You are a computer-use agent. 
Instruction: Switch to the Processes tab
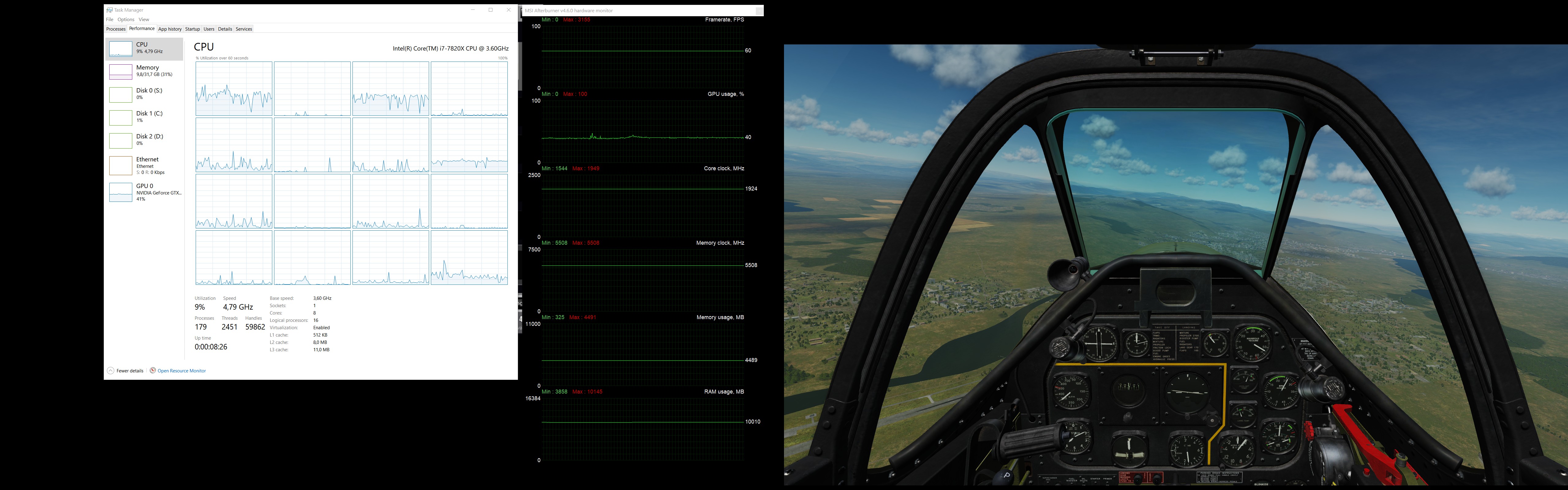[x=116, y=28]
